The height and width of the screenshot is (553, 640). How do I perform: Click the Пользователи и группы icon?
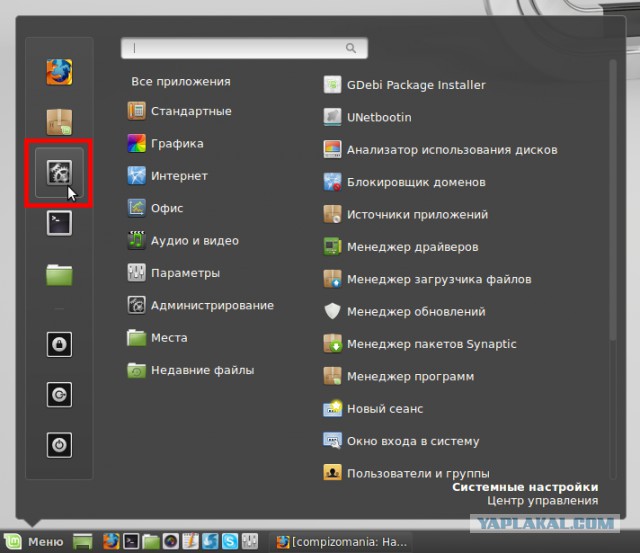(x=332, y=473)
